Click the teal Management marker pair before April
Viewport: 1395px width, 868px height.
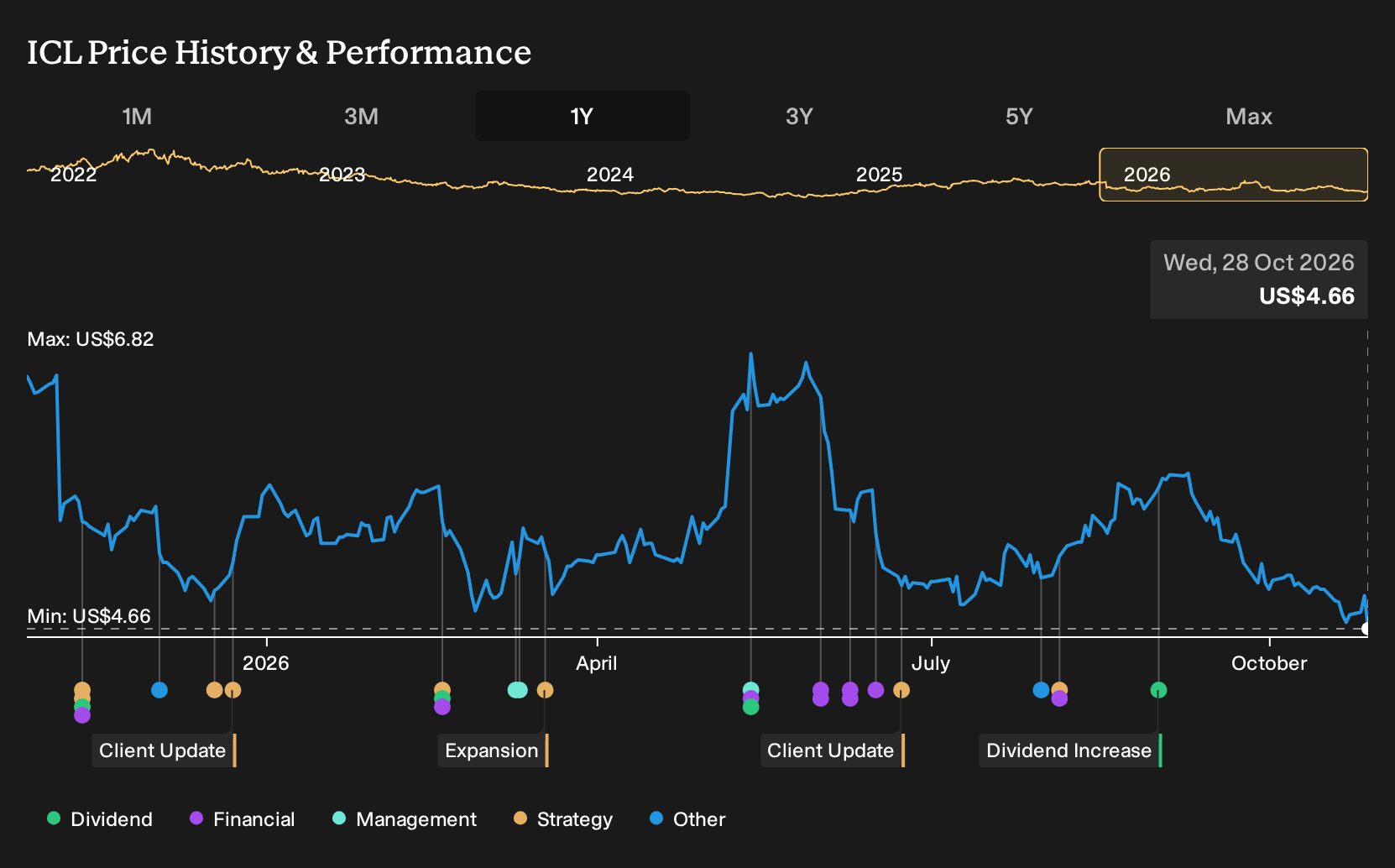tap(518, 690)
